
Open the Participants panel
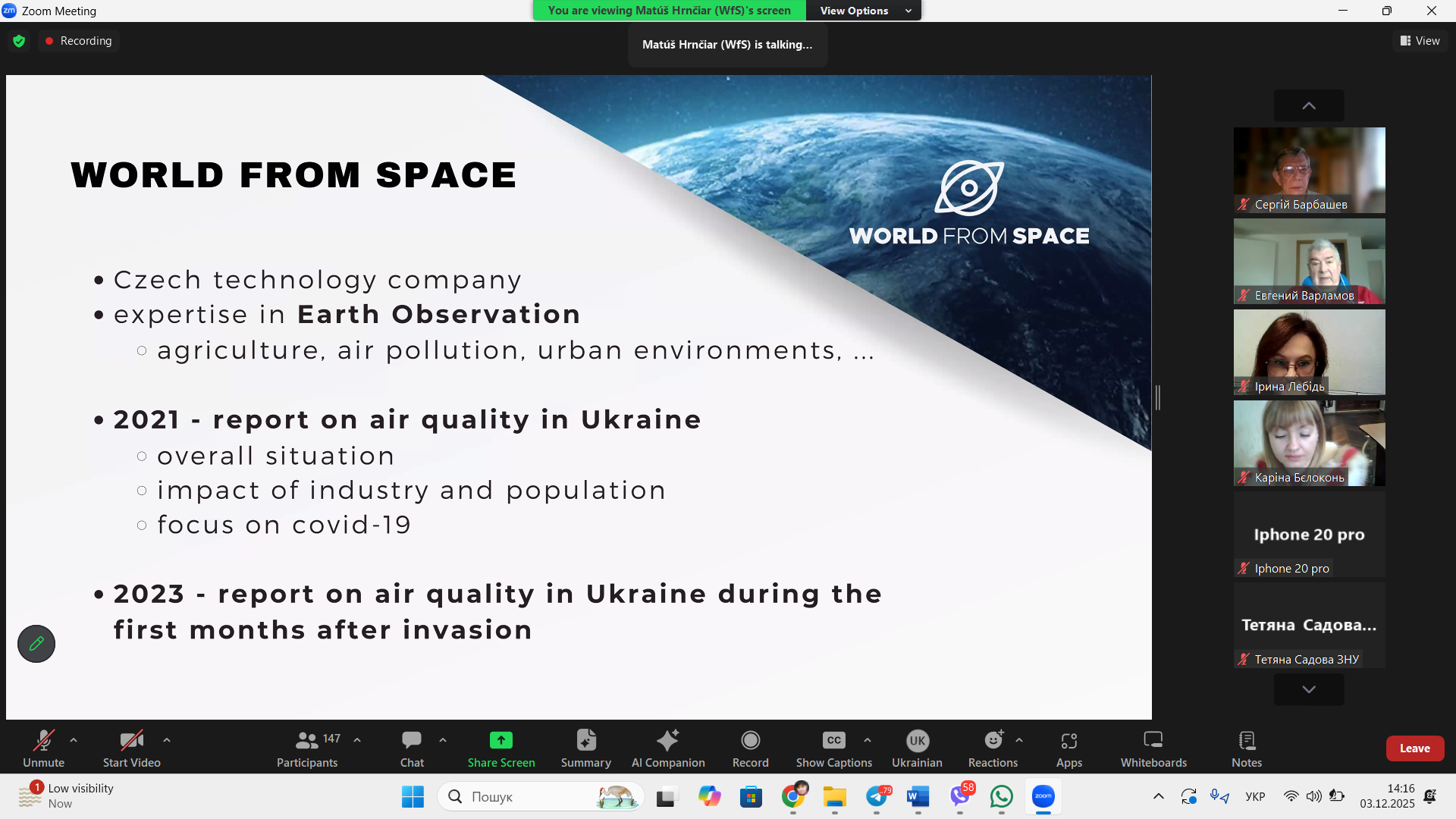pos(307,748)
